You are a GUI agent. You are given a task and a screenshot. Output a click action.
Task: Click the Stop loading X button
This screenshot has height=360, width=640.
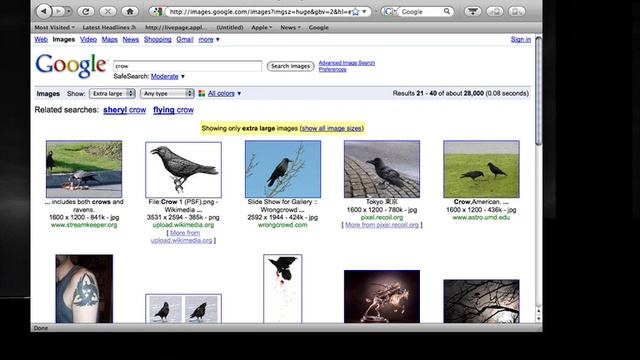pyautogui.click(x=108, y=11)
